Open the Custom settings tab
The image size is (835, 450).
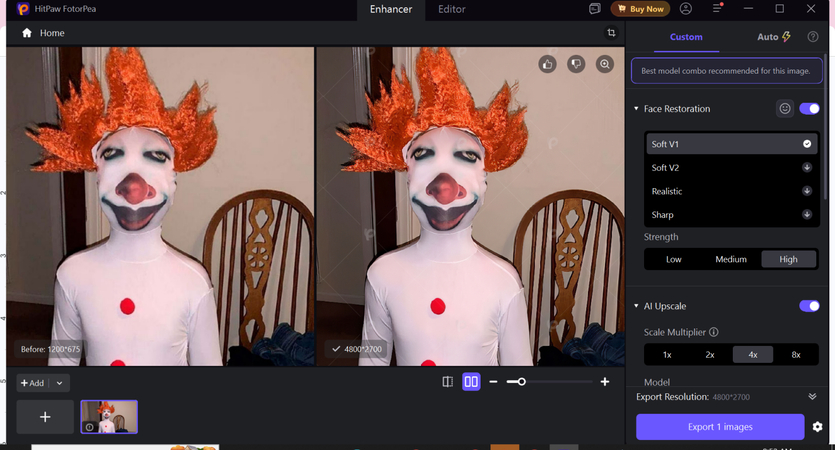point(686,37)
